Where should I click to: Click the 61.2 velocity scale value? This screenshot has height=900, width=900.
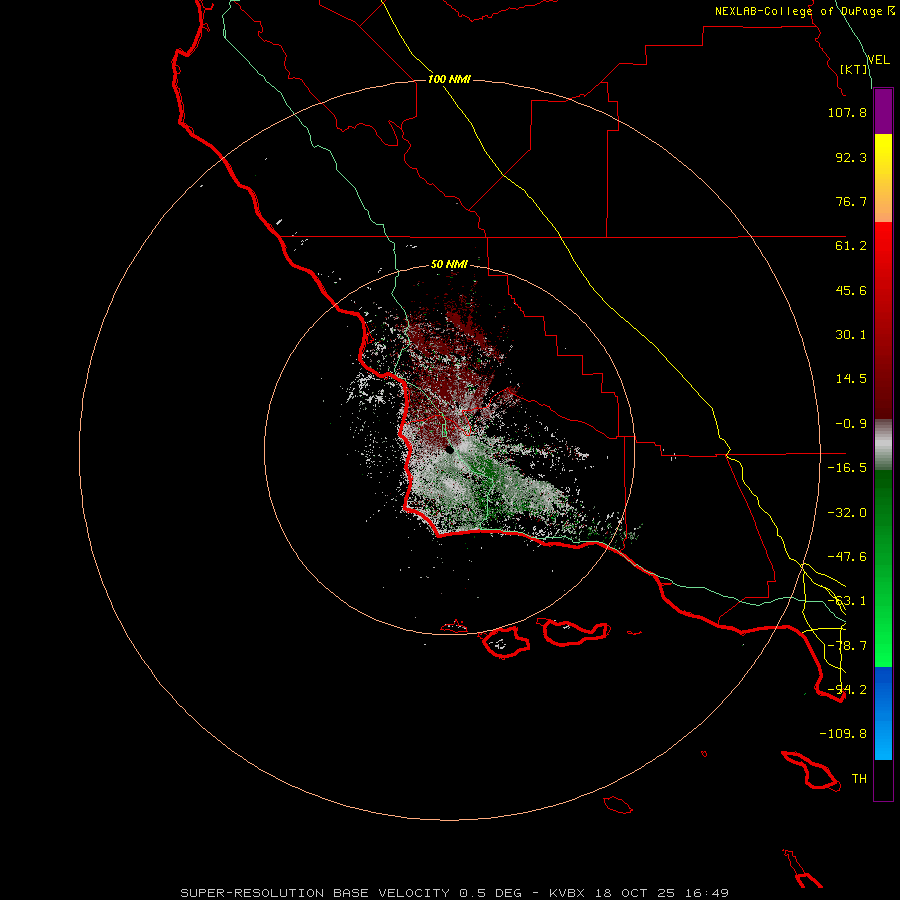click(851, 246)
